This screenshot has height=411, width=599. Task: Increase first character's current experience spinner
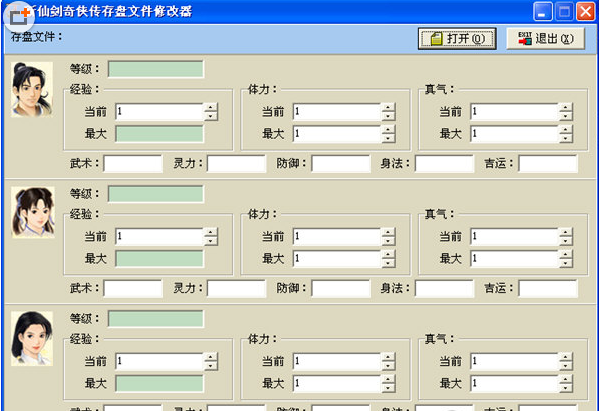210,107
